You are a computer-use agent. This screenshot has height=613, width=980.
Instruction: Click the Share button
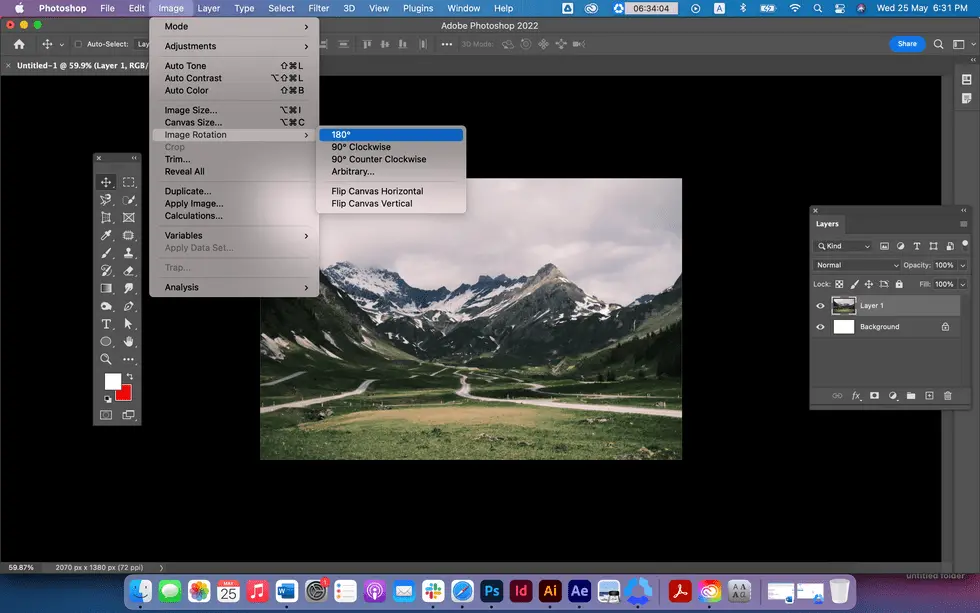(907, 44)
